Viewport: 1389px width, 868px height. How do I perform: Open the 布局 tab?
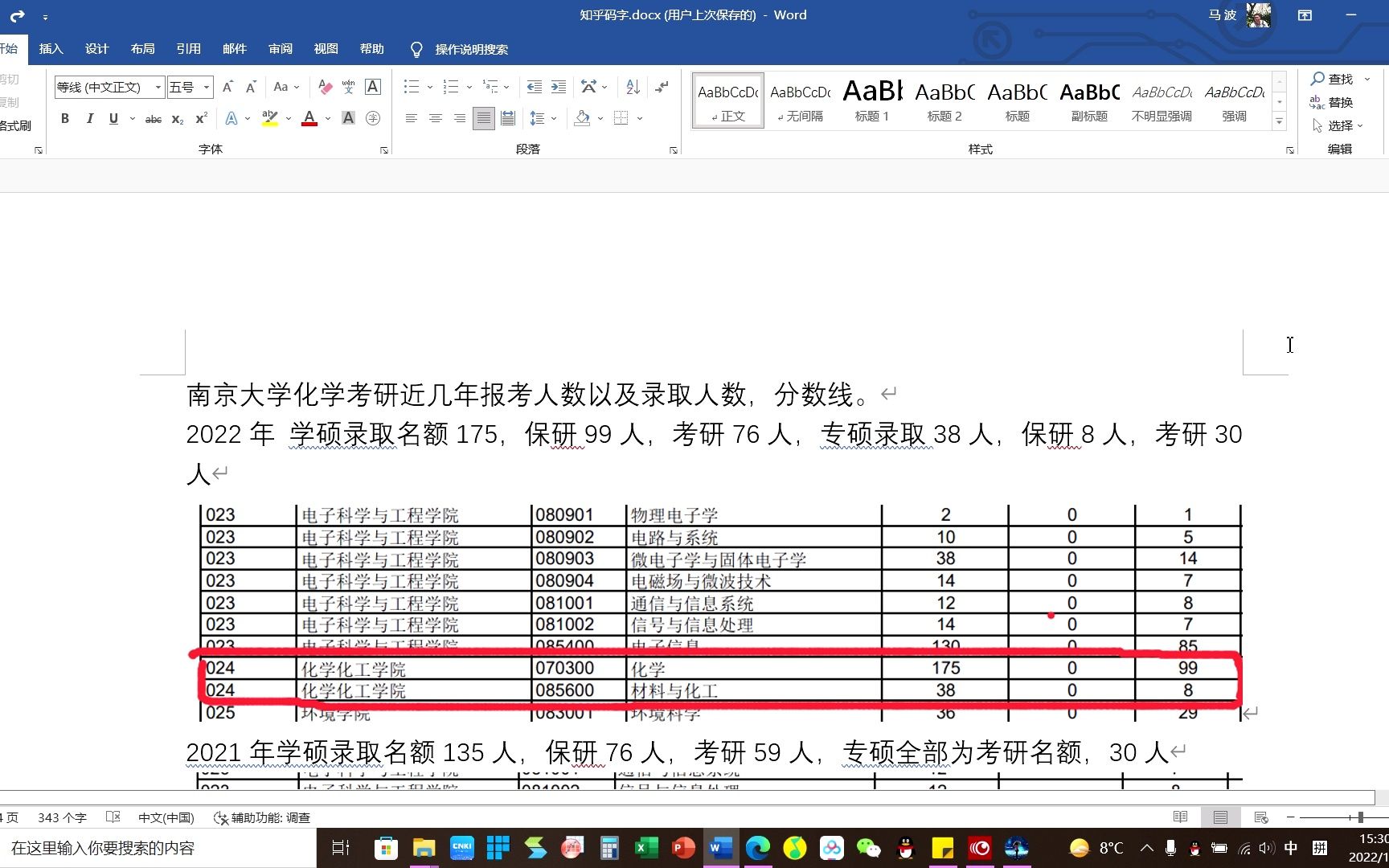click(x=142, y=49)
